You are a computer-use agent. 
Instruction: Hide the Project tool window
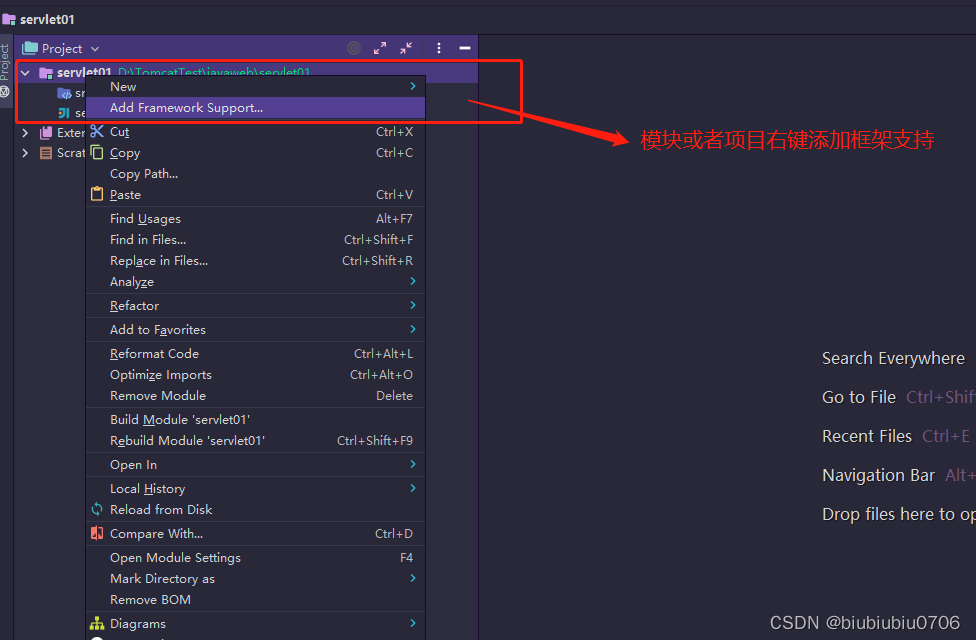(464, 48)
